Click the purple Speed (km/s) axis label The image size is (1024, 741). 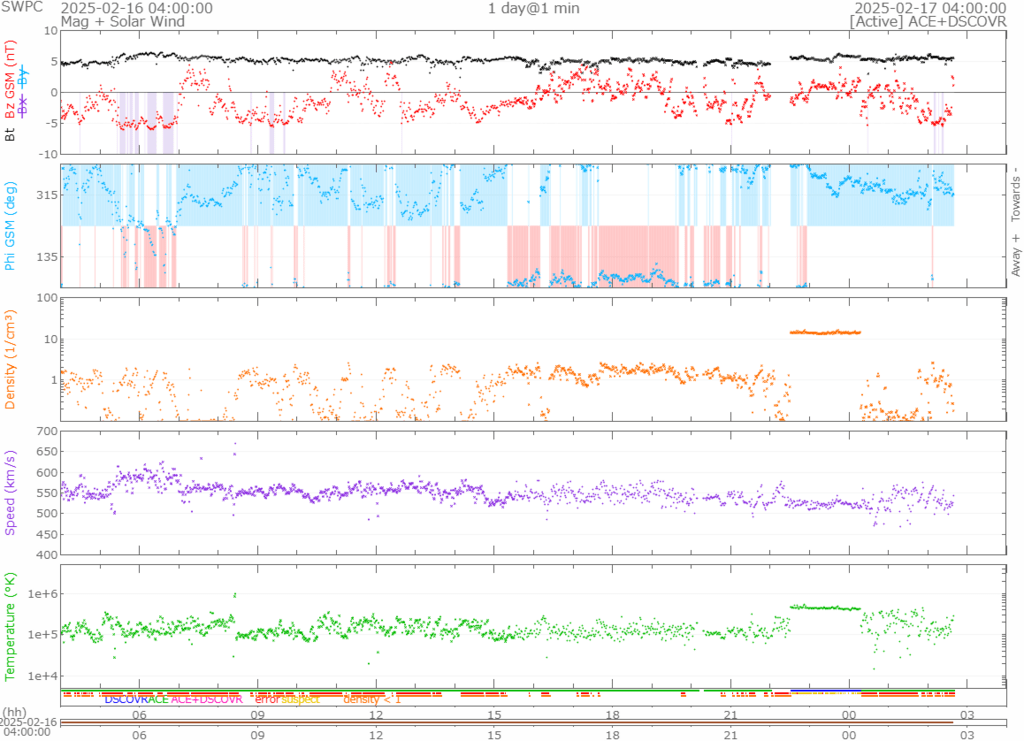[11, 492]
